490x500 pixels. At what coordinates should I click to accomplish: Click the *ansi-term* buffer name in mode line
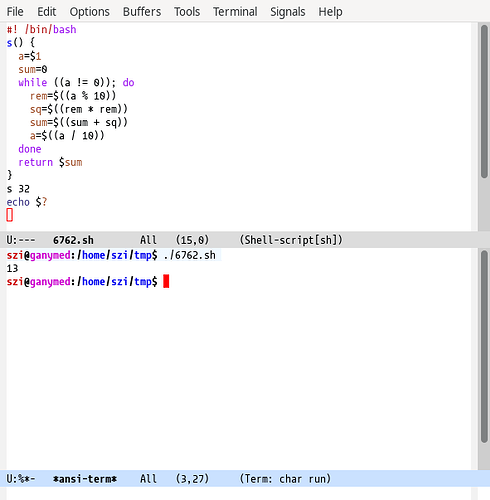click(x=85, y=479)
